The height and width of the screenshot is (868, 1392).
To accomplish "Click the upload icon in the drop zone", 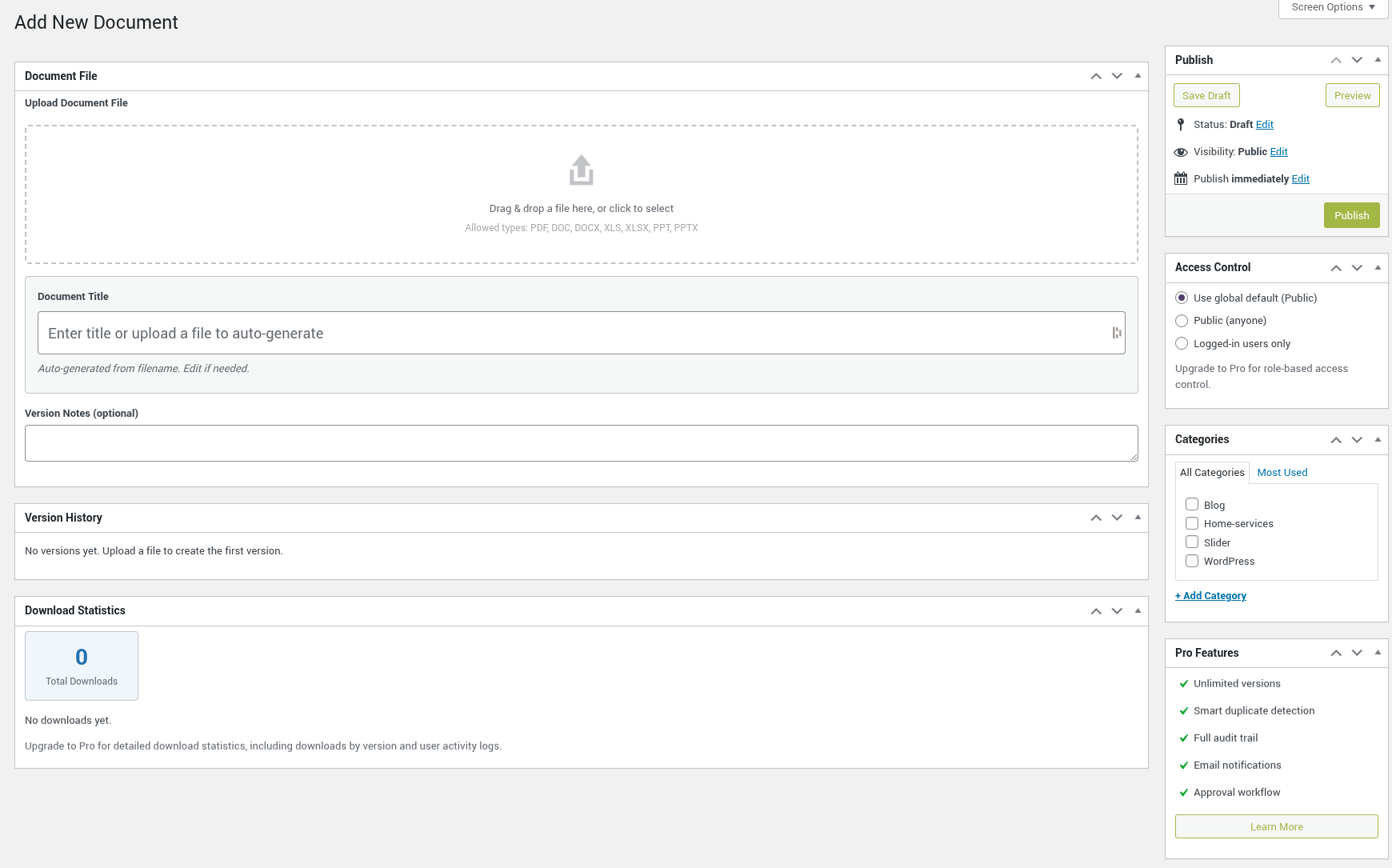I will point(581,170).
